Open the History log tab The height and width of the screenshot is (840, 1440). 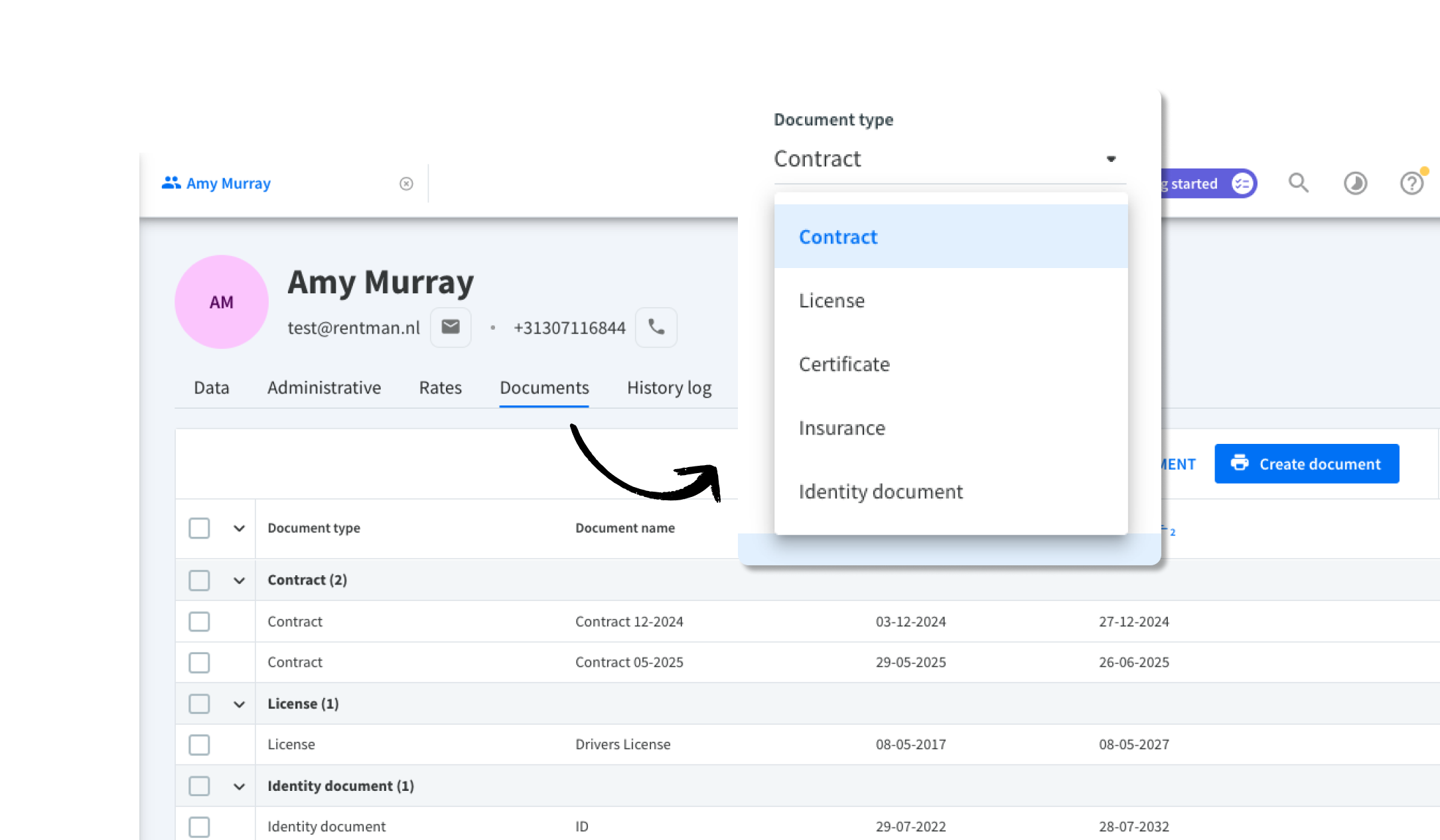pyautogui.click(x=669, y=387)
